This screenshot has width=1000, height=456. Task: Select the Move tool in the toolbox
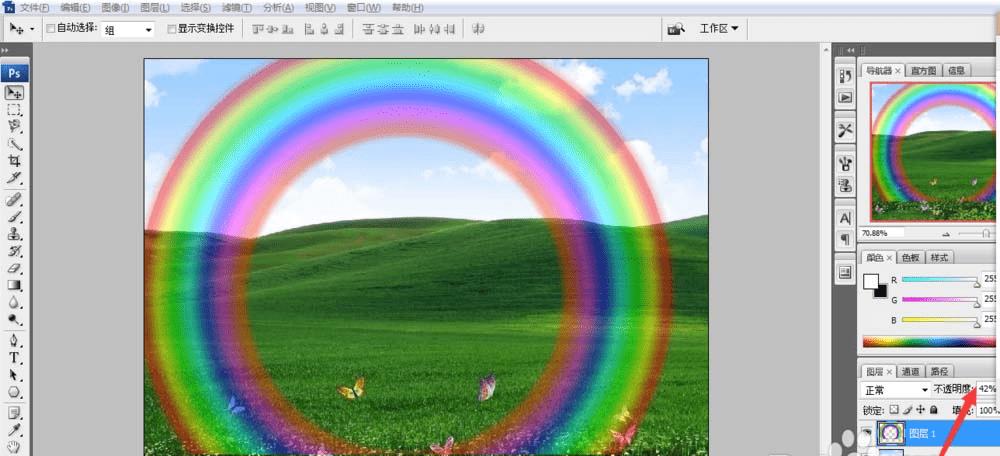pyautogui.click(x=15, y=93)
